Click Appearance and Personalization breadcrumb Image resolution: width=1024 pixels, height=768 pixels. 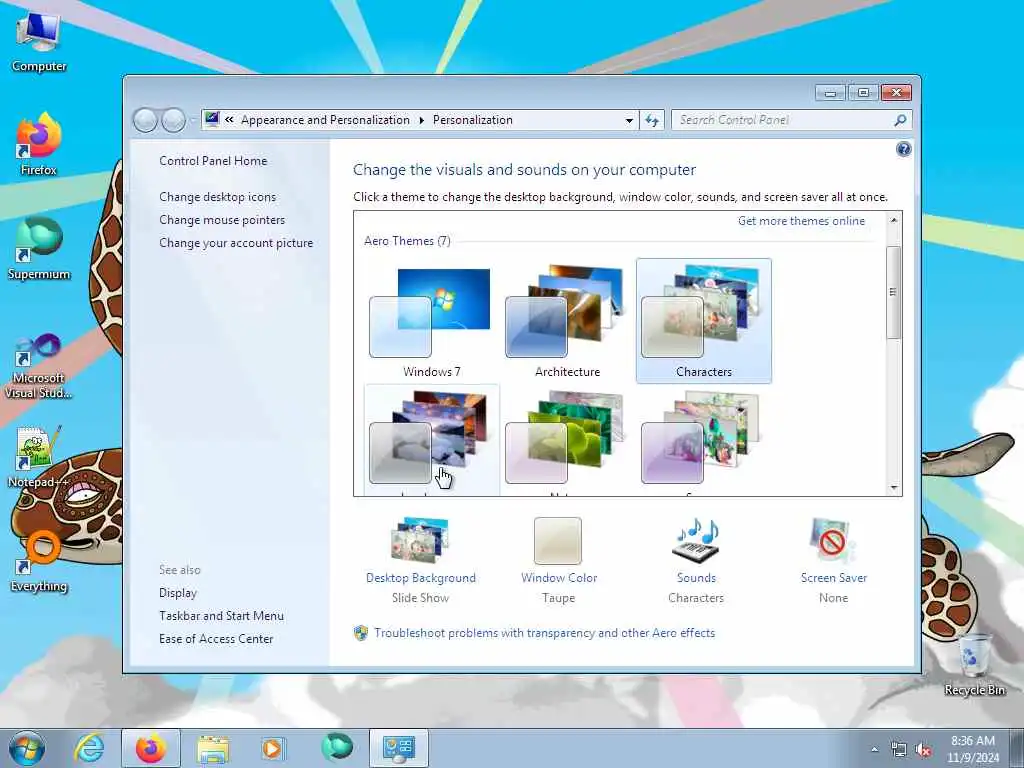(325, 120)
